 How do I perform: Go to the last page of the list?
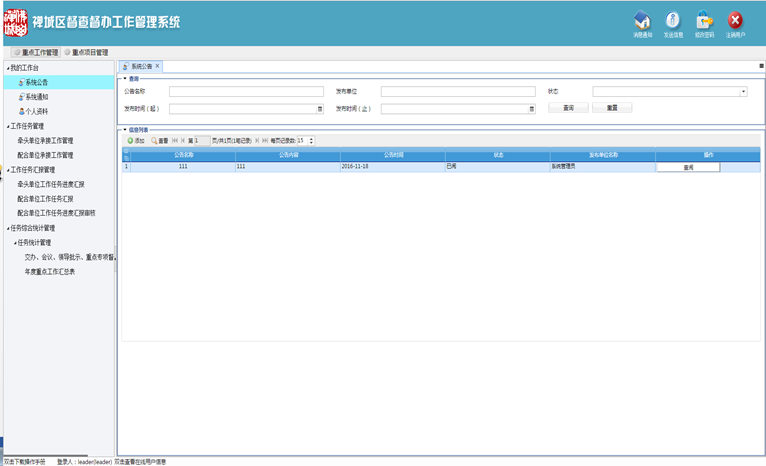pos(264,141)
